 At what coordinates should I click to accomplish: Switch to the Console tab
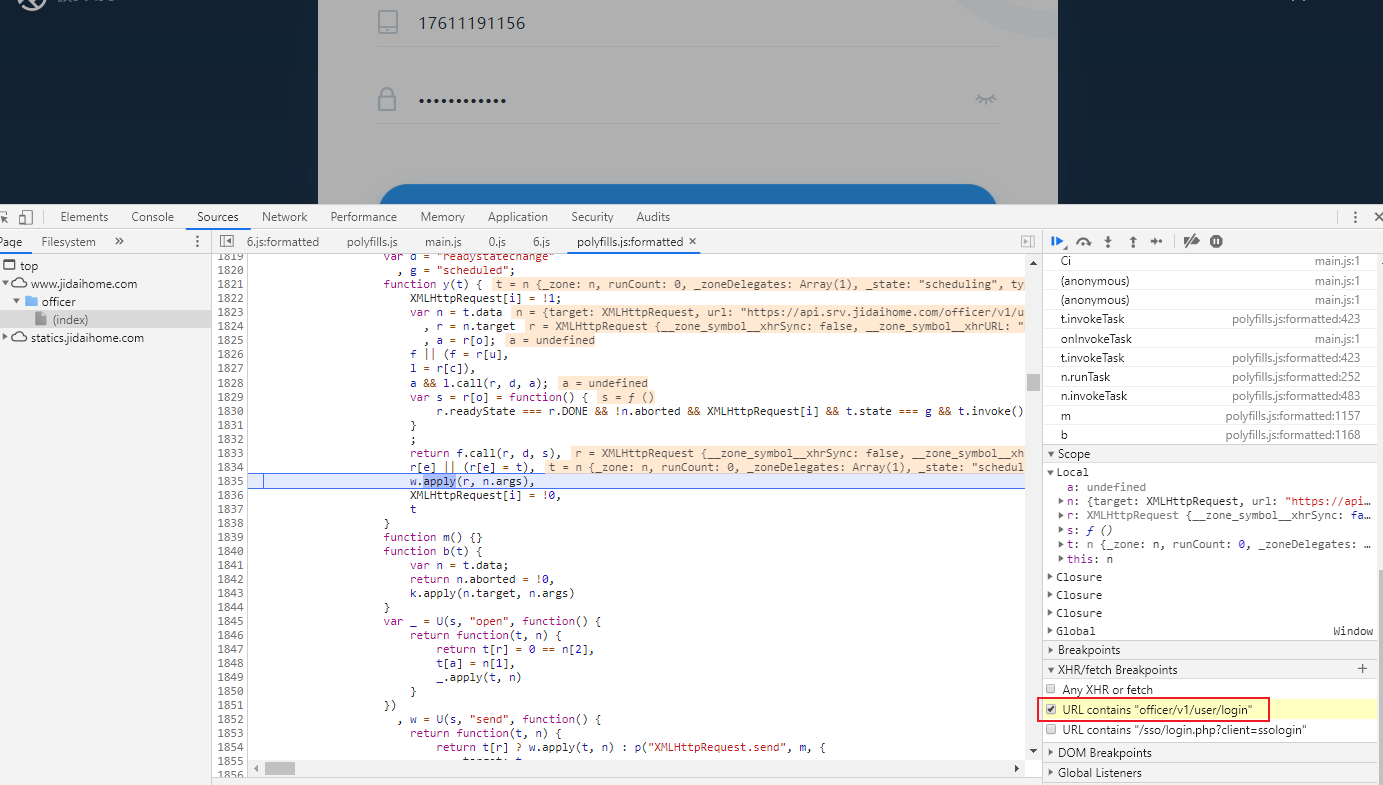(x=153, y=217)
